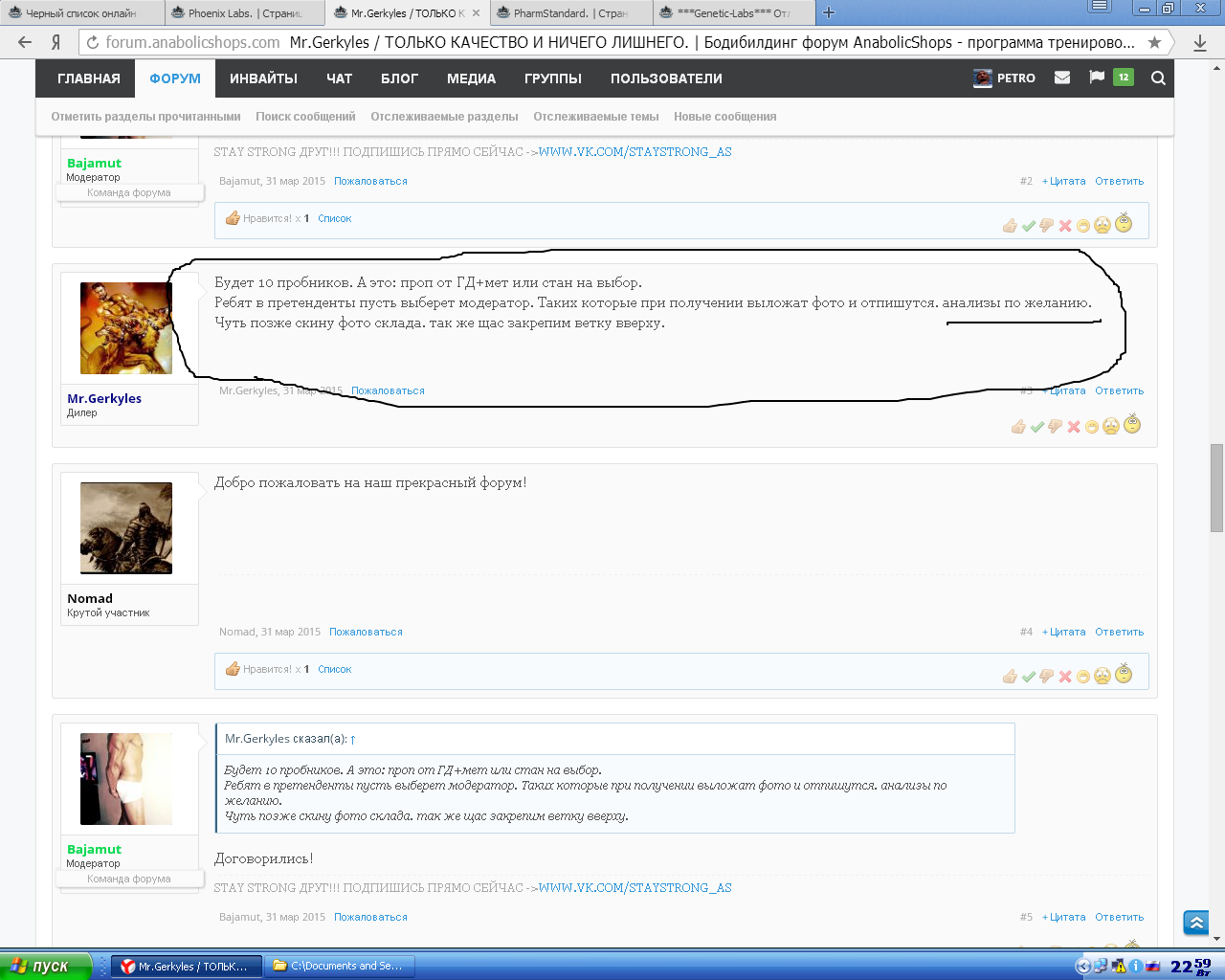Open the ЧАТ menu item
Image resolution: width=1225 pixels, height=980 pixels.
tap(339, 78)
